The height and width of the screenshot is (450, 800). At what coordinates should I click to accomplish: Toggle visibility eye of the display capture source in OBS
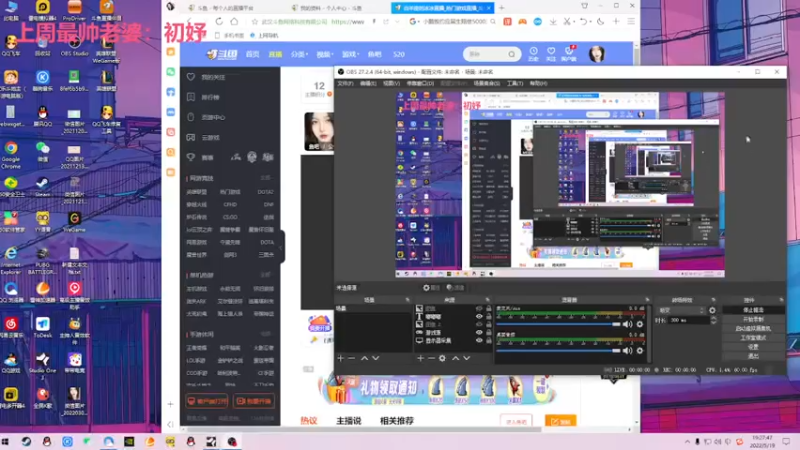(479, 340)
